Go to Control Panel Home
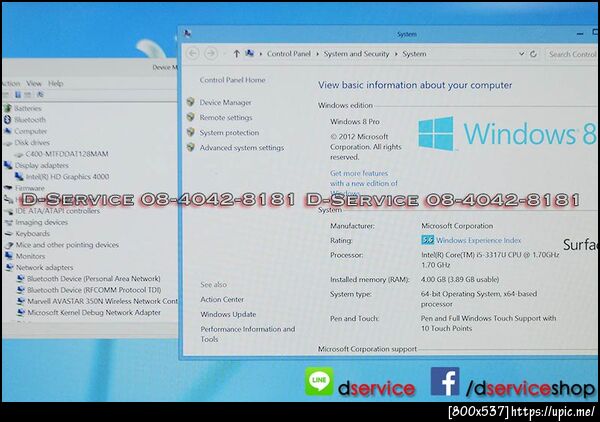The height and width of the screenshot is (422, 600). 232,80
